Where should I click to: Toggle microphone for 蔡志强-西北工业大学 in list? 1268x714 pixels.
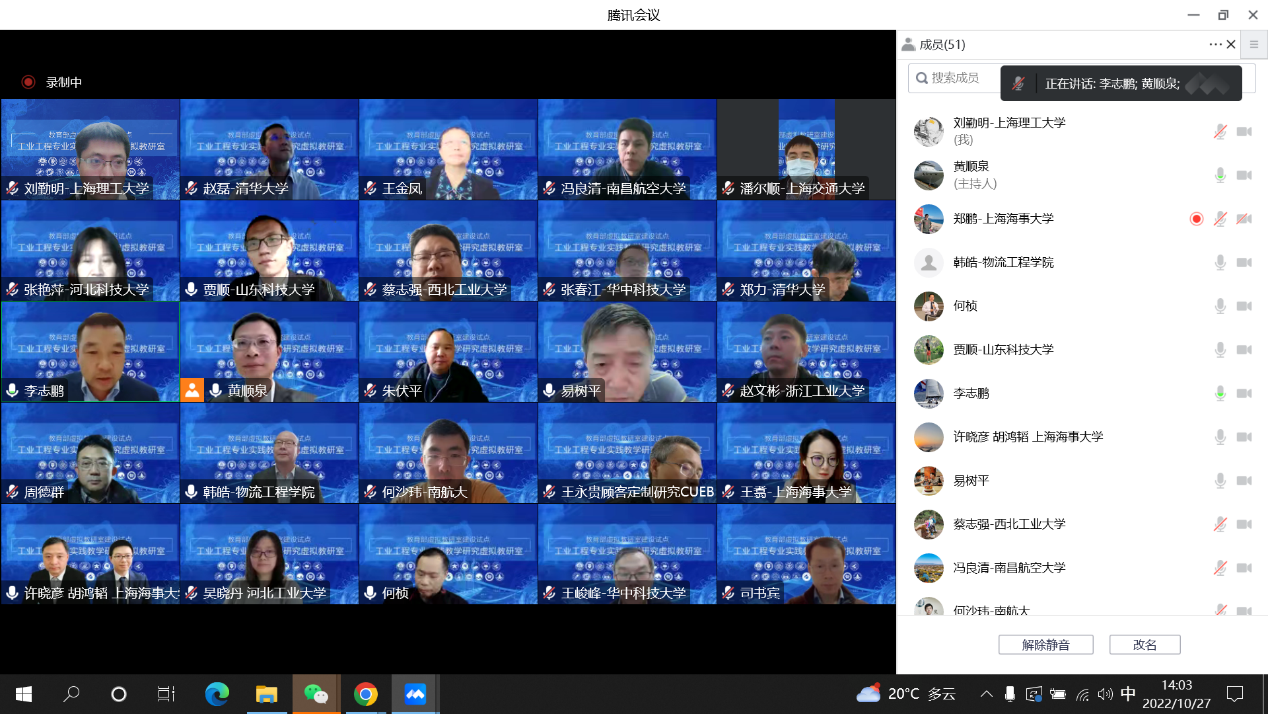click(x=1220, y=524)
